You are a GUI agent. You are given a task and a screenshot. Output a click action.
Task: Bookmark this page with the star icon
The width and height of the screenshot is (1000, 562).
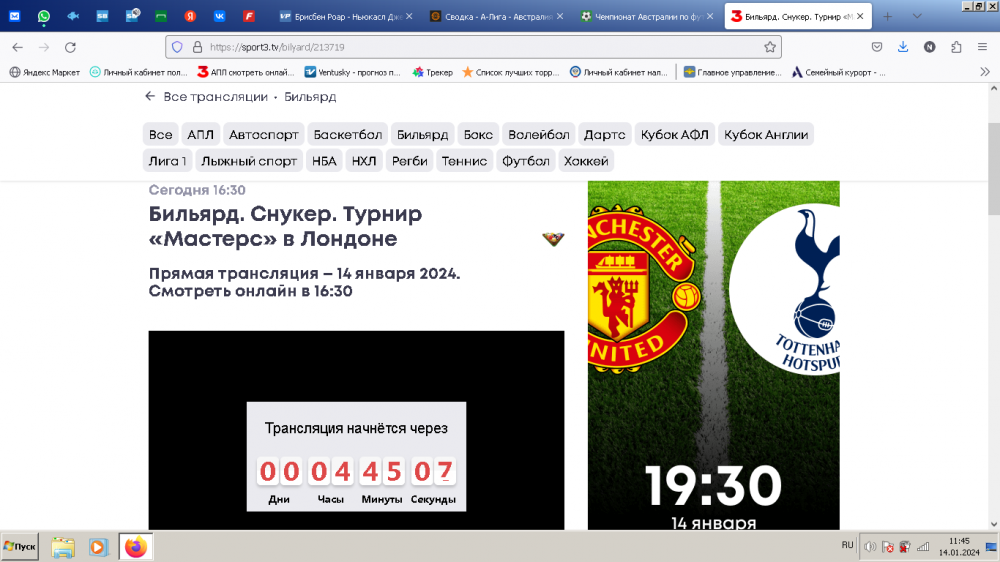[770, 47]
